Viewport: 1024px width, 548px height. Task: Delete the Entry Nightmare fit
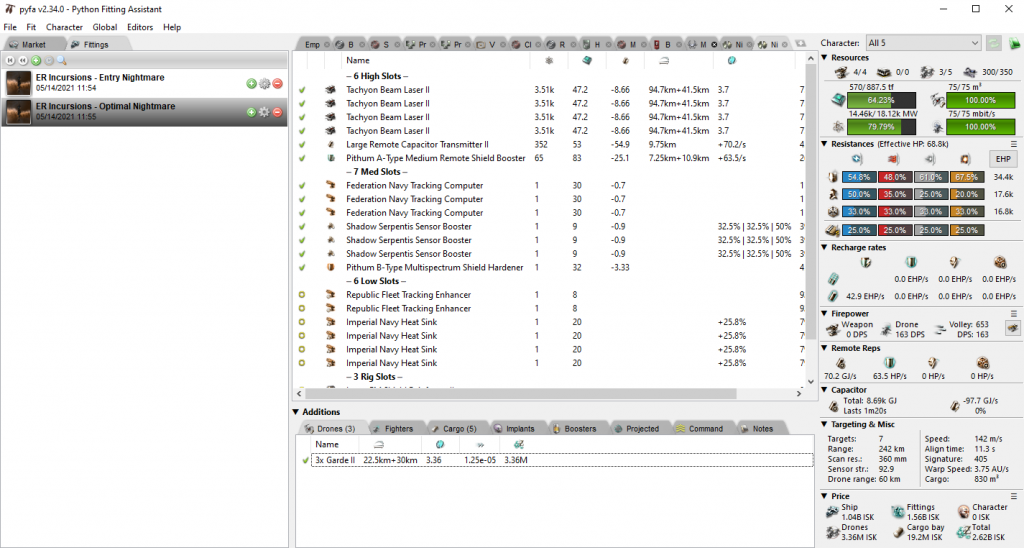[x=278, y=84]
